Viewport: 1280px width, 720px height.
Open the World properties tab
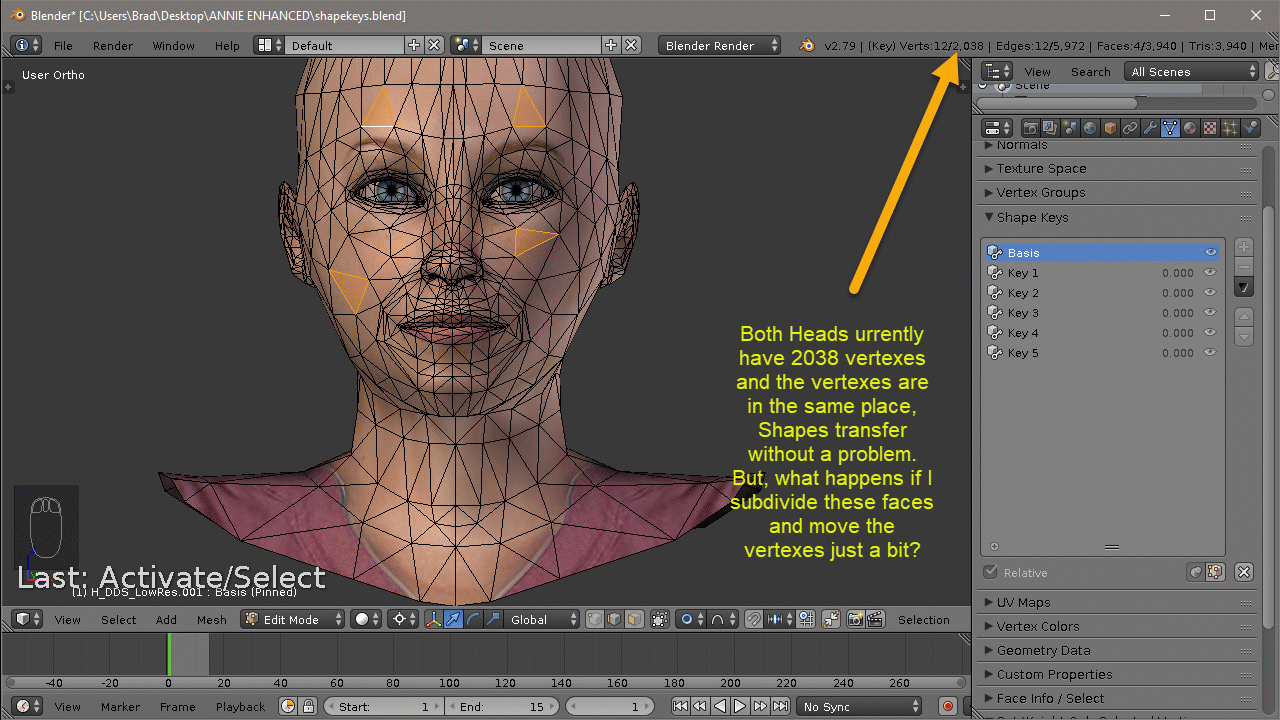click(1089, 128)
